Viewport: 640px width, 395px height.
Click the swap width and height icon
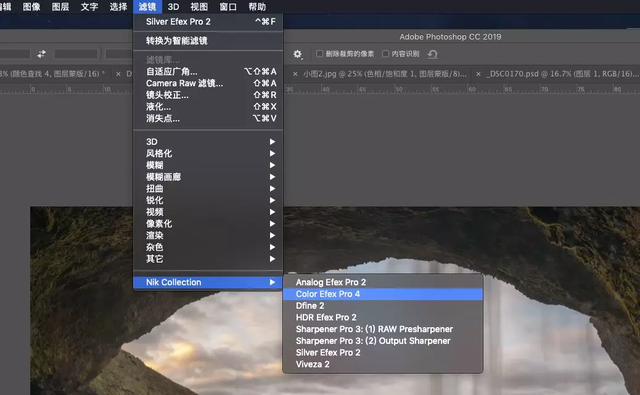coord(42,54)
